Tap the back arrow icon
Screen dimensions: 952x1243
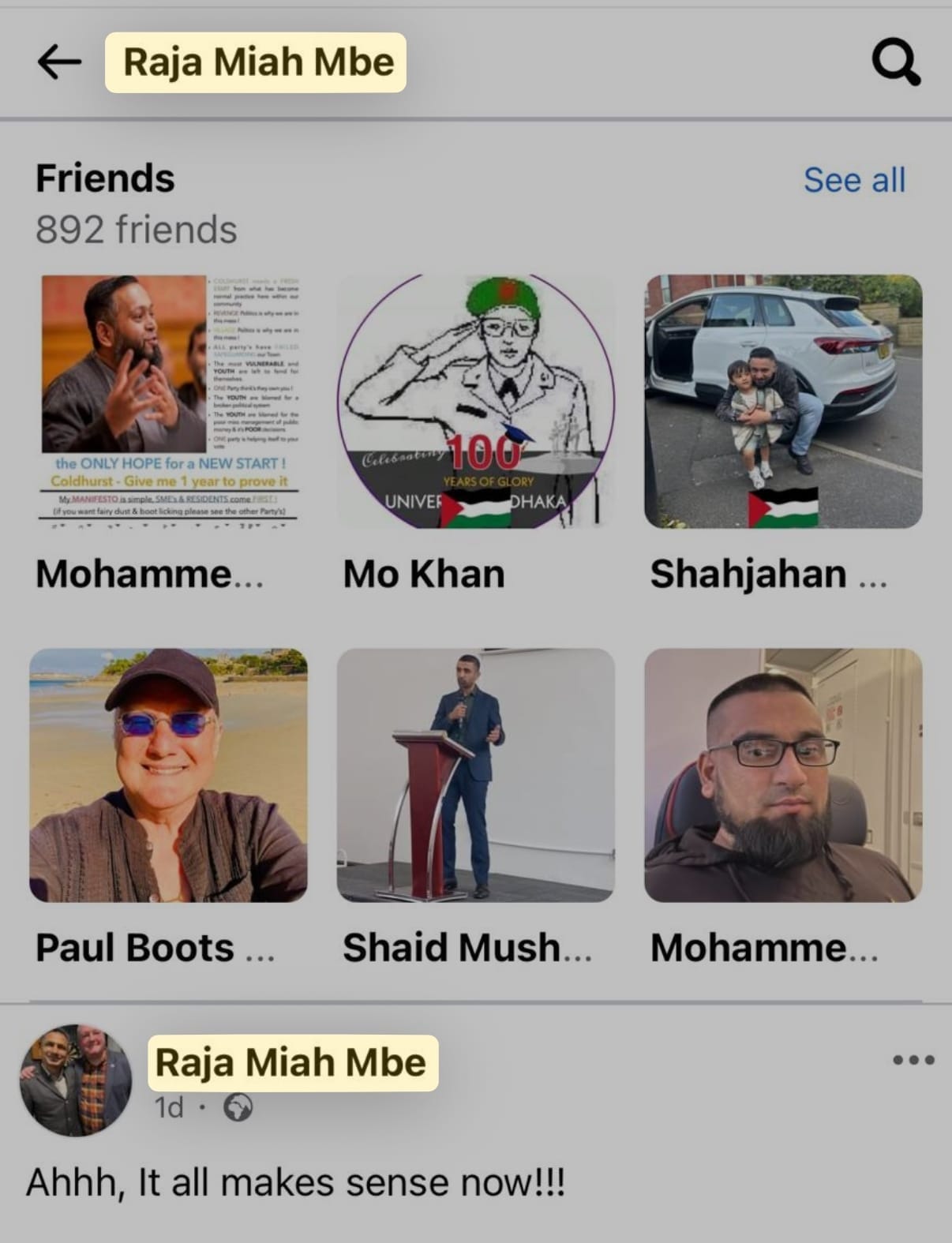pyautogui.click(x=59, y=62)
